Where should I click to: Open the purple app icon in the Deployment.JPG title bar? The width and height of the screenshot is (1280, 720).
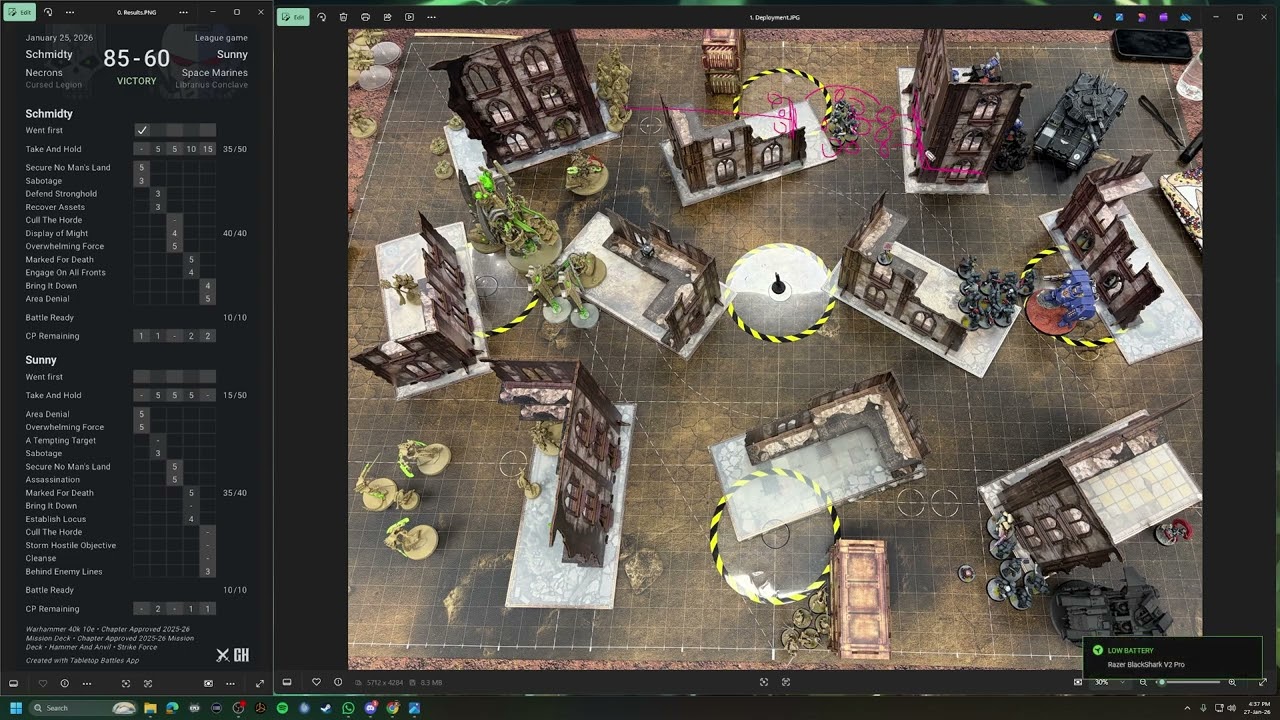(x=1164, y=17)
